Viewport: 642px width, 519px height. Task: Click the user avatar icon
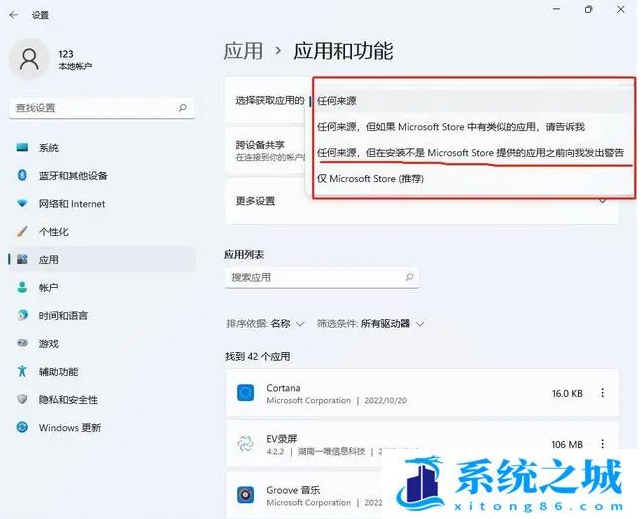pos(29,59)
